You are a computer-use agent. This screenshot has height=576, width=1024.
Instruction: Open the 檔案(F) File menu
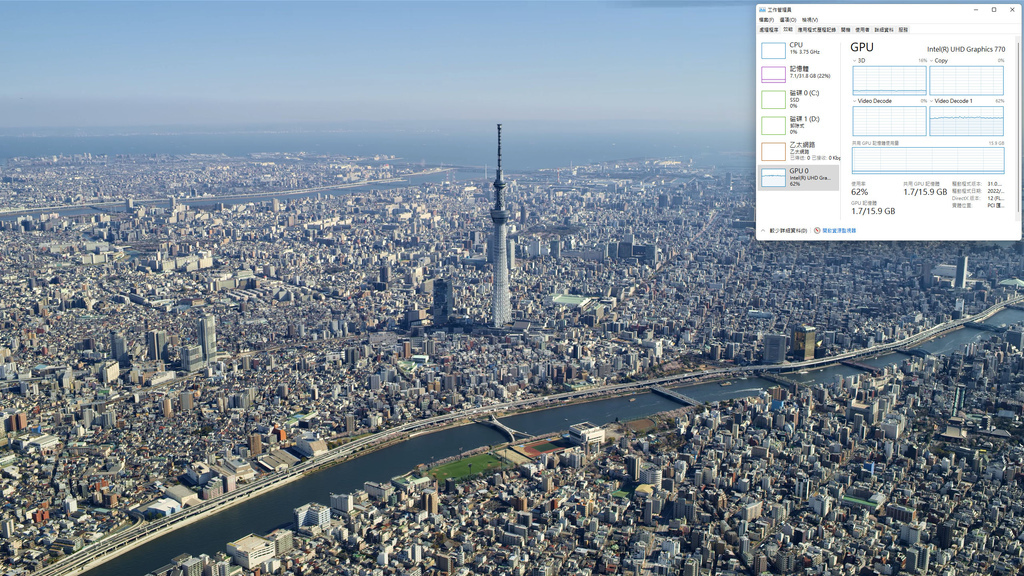tap(766, 20)
